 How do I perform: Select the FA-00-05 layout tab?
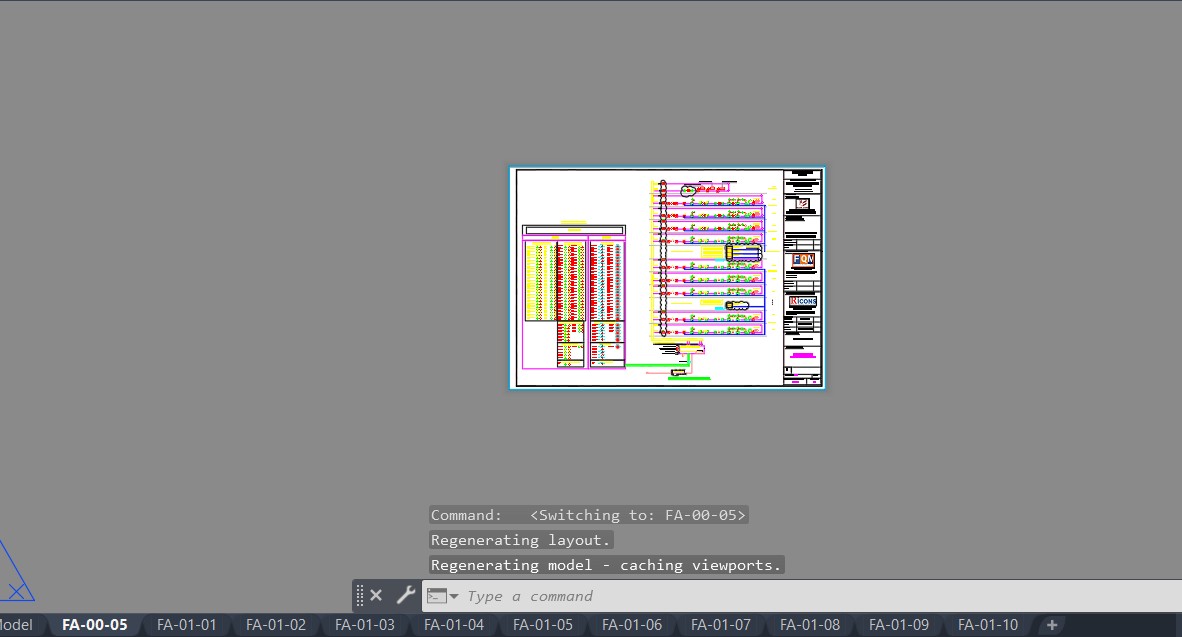click(x=95, y=625)
